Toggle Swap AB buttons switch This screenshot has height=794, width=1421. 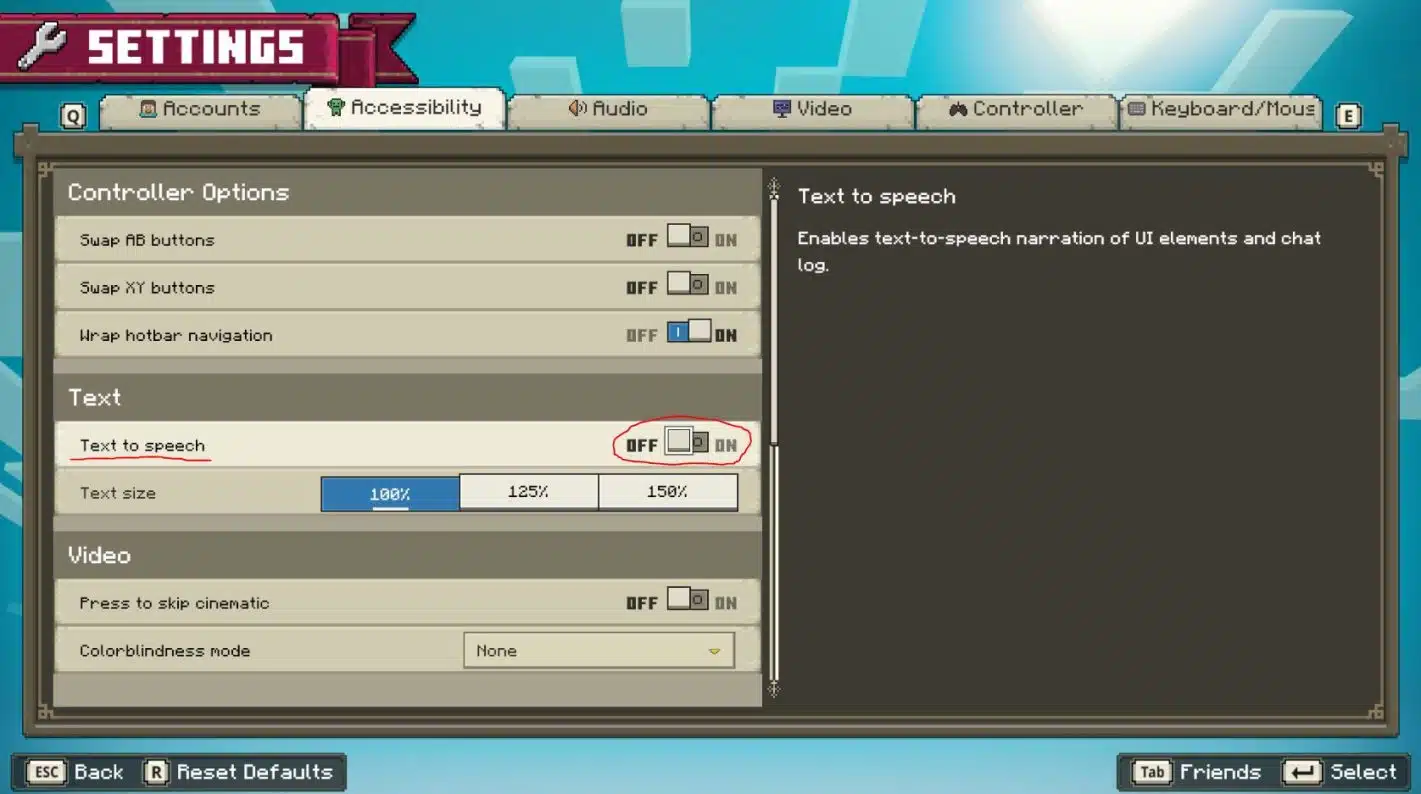688,239
